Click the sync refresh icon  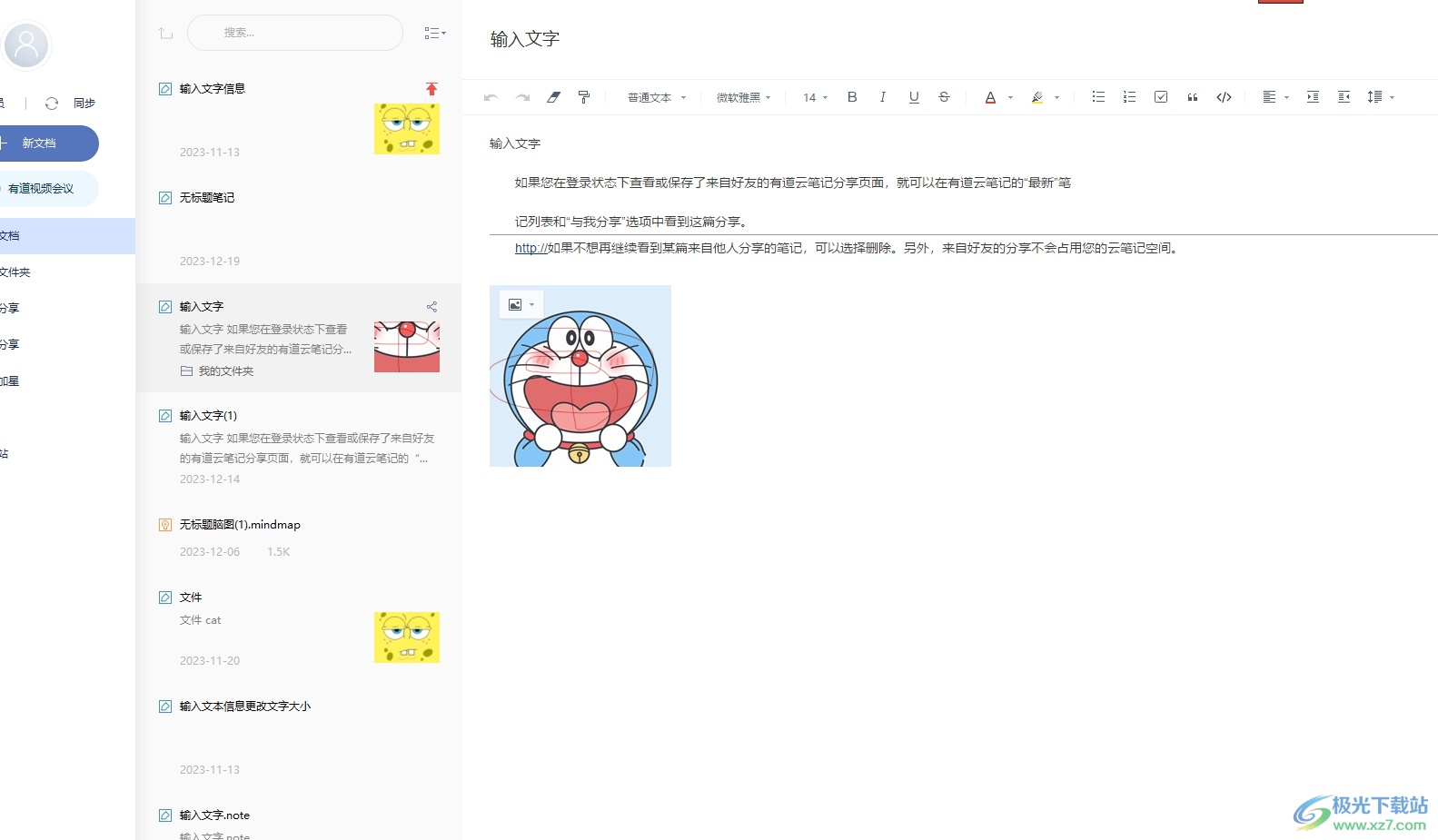point(52,104)
